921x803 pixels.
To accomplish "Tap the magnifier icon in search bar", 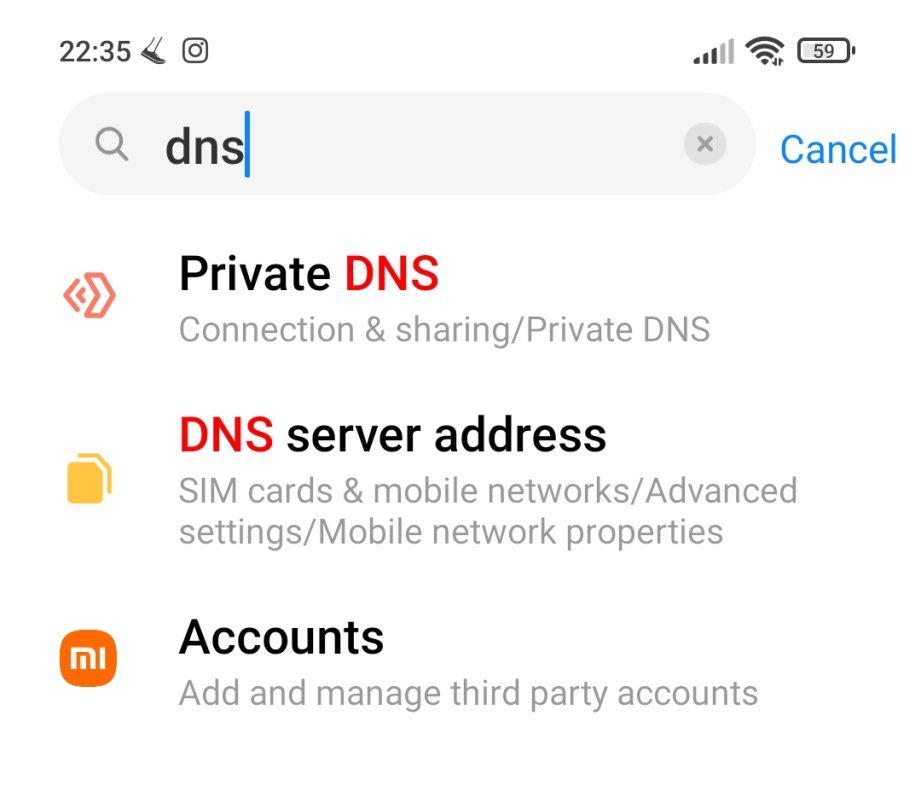I will (x=112, y=146).
